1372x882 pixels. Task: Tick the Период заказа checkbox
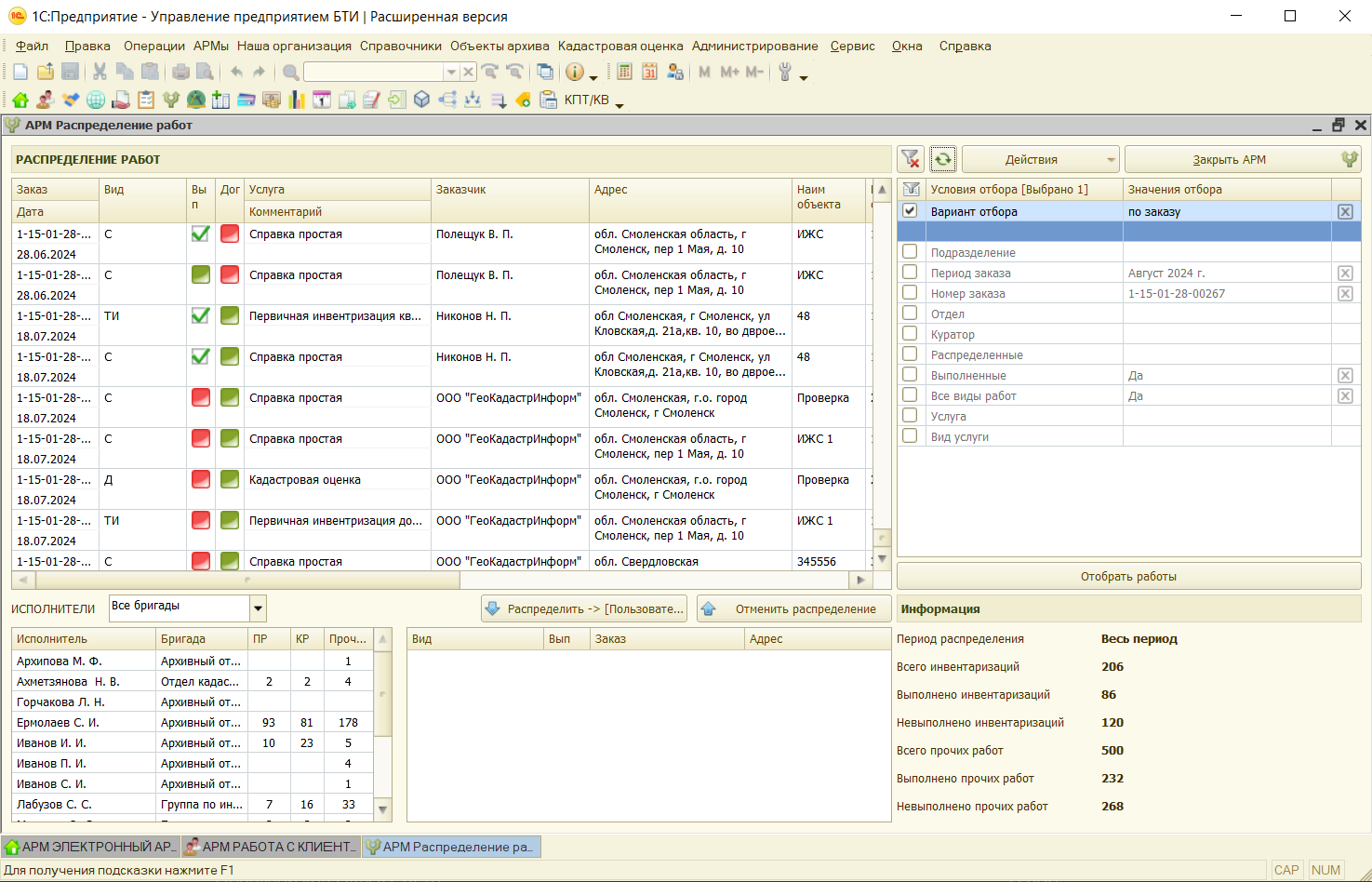(x=910, y=273)
